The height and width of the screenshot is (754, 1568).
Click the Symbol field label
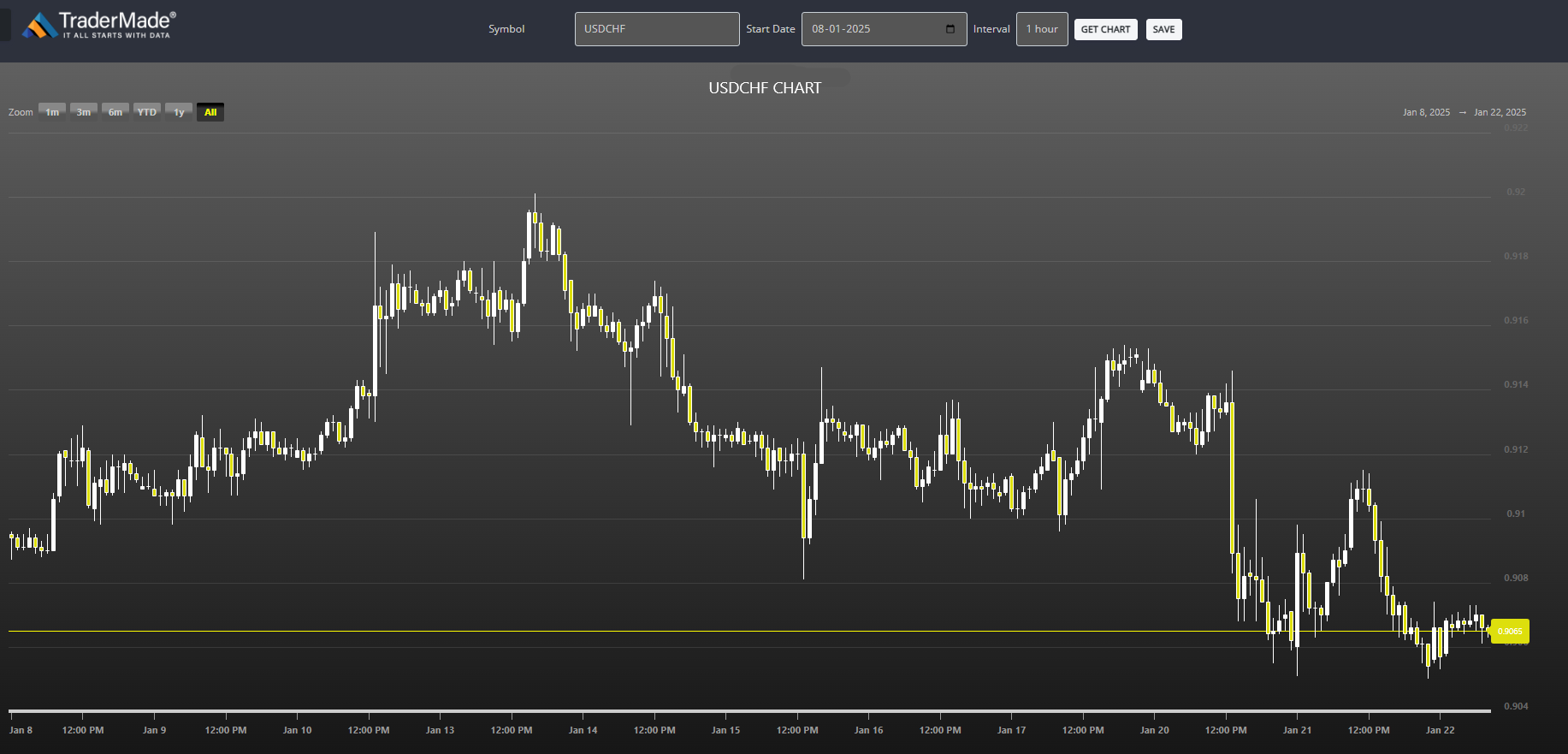[506, 29]
